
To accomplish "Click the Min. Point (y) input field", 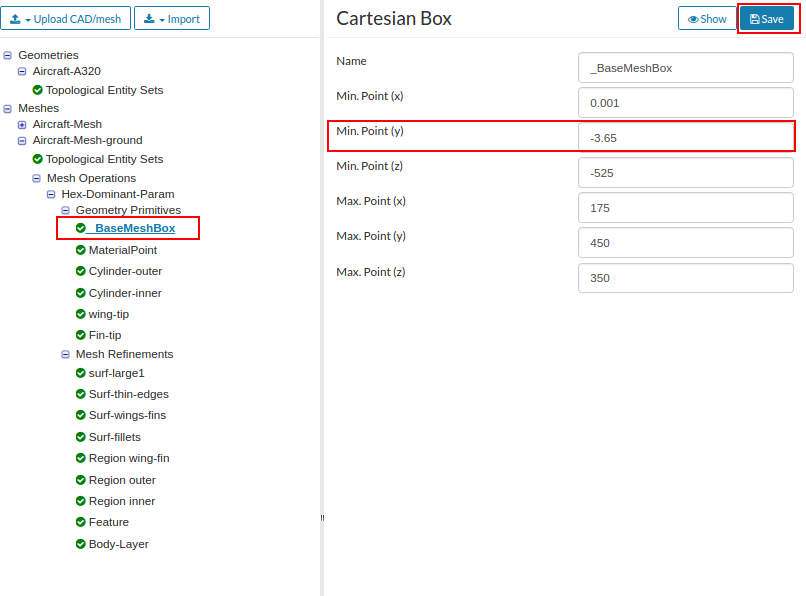I will [x=685, y=138].
